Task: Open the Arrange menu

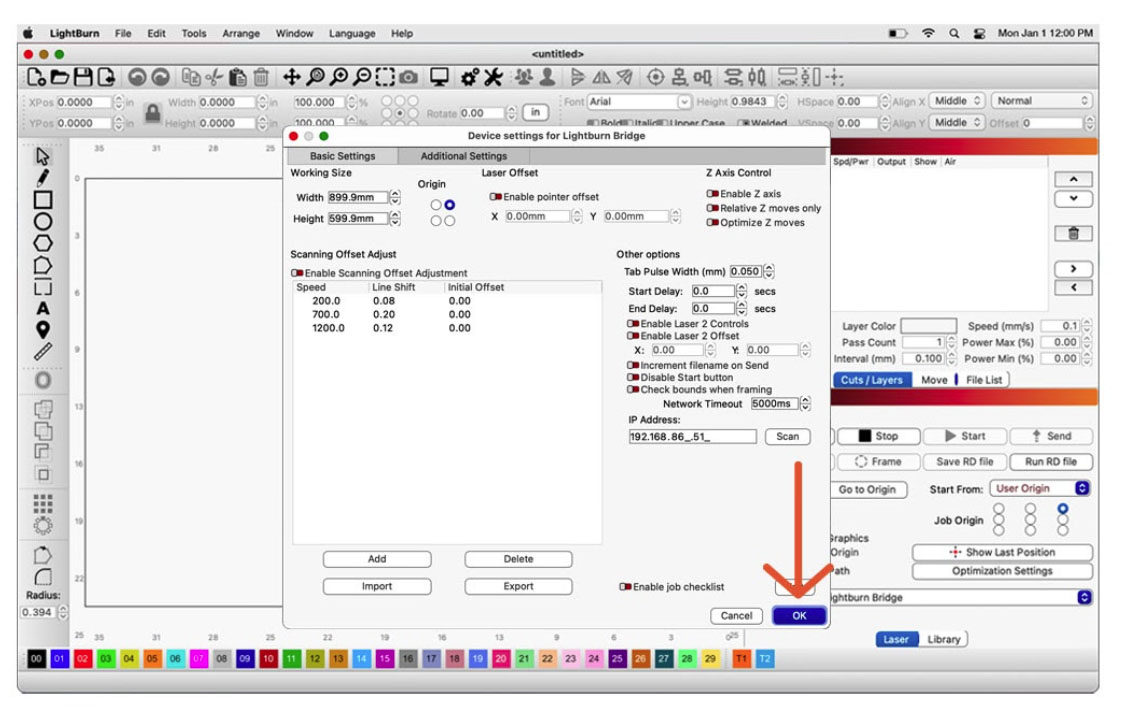Action: click(x=241, y=33)
